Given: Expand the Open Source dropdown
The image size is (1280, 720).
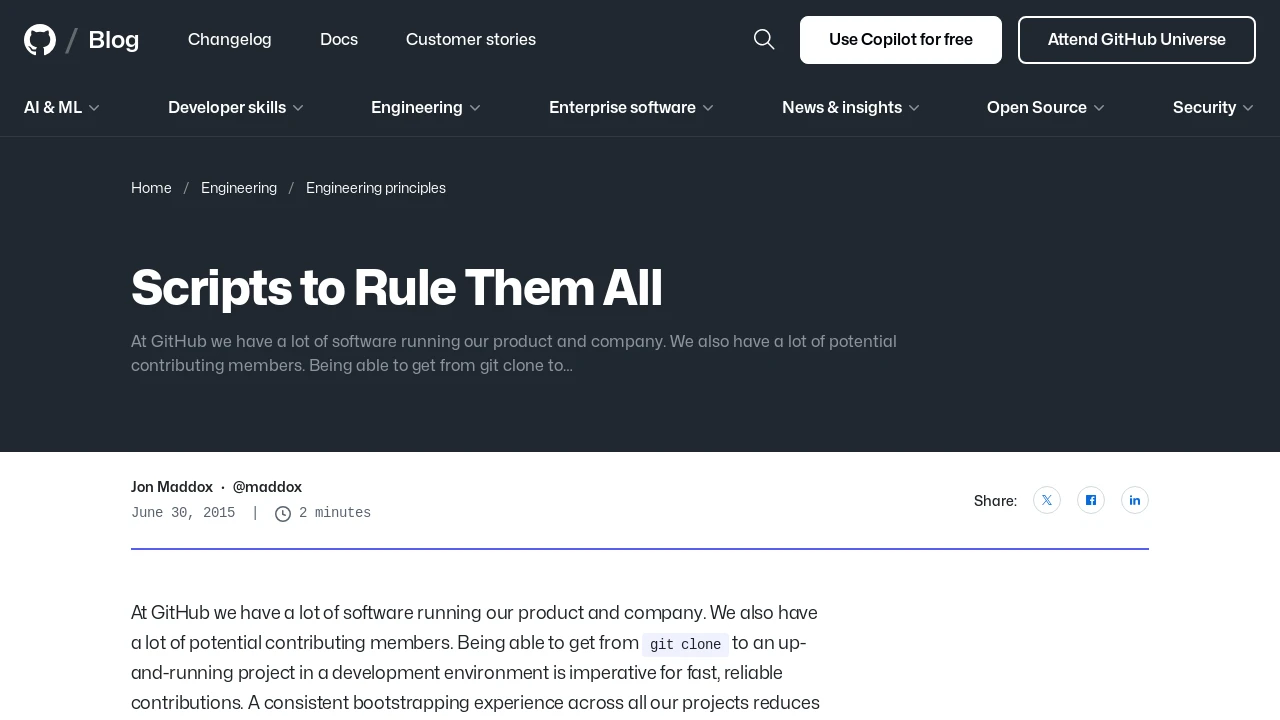Looking at the screenshot, I should 1046,107.
